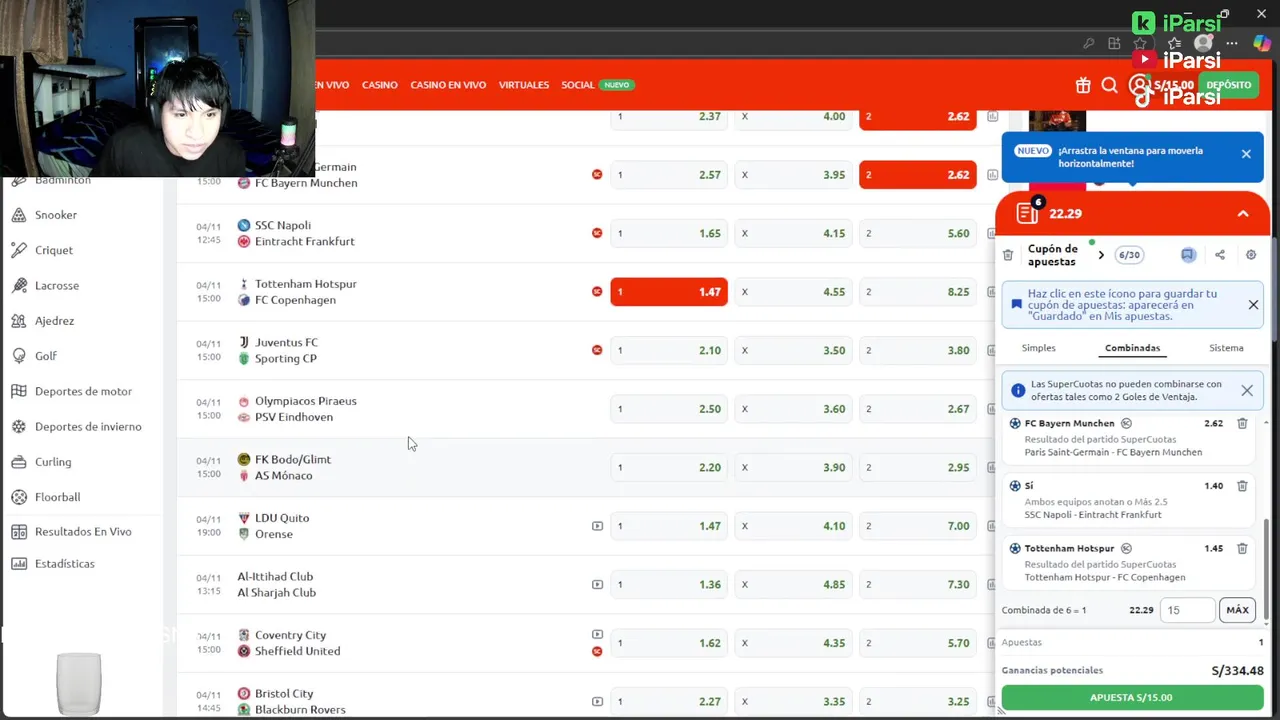This screenshot has width=1280, height=720.
Task: Select SSC Napoli home win 1.65
Action: pos(669,233)
